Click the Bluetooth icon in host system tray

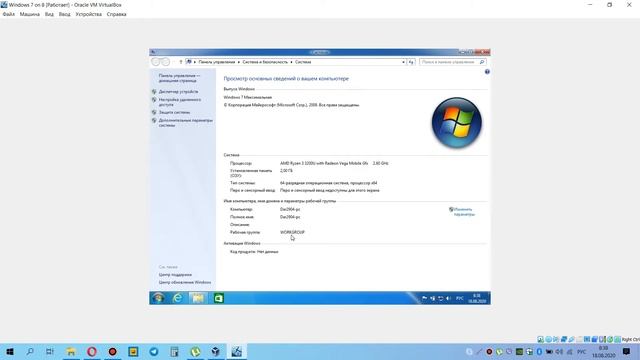[x=539, y=351]
